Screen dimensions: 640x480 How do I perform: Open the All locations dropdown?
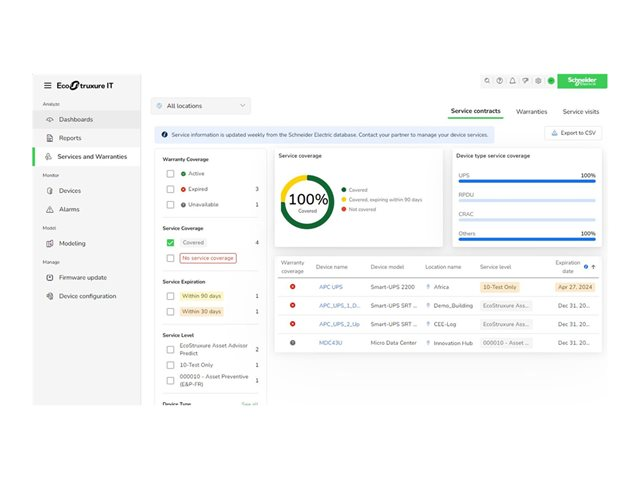click(x=201, y=105)
